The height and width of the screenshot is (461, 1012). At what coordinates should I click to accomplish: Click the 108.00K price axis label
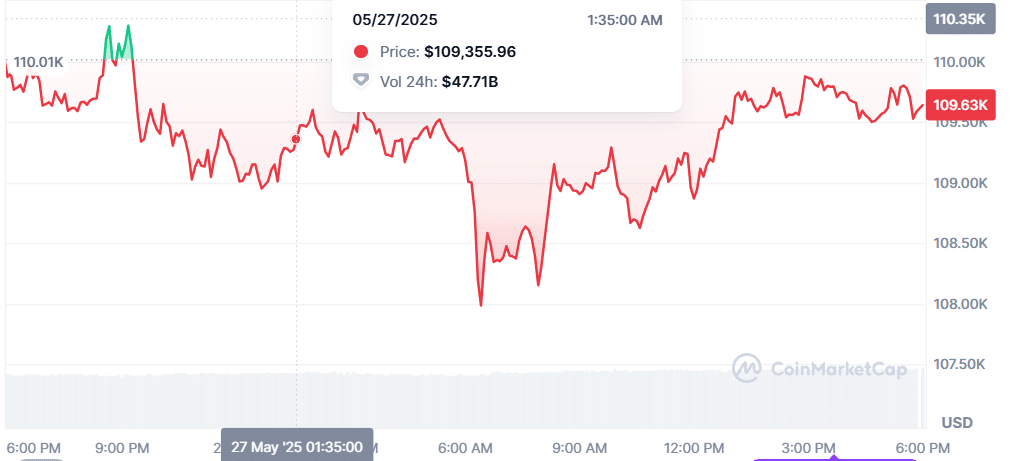tap(958, 304)
